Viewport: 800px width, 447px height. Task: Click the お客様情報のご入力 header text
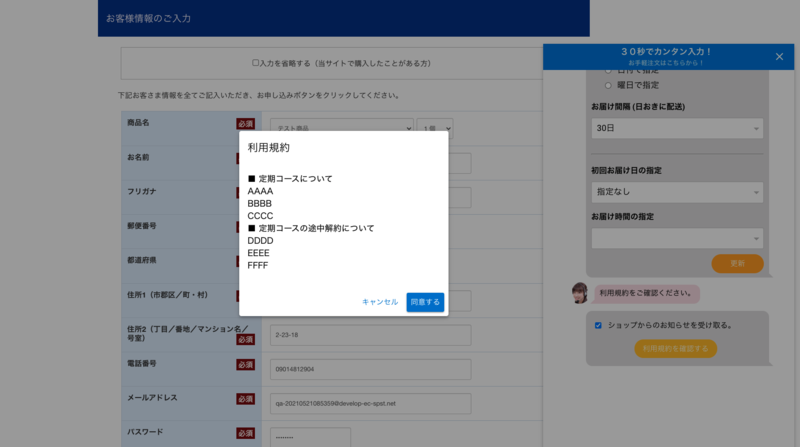point(148,18)
